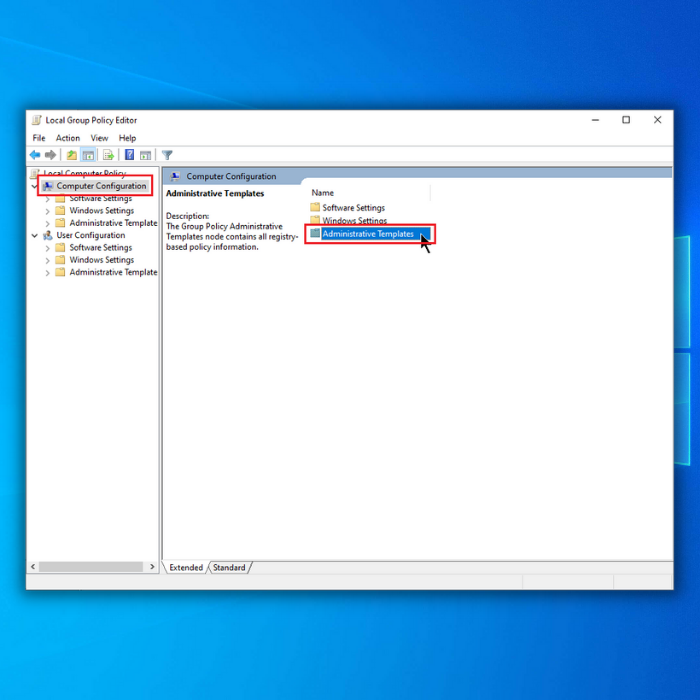Select Computer Configuration in the tree
The height and width of the screenshot is (700, 700).
(x=101, y=186)
